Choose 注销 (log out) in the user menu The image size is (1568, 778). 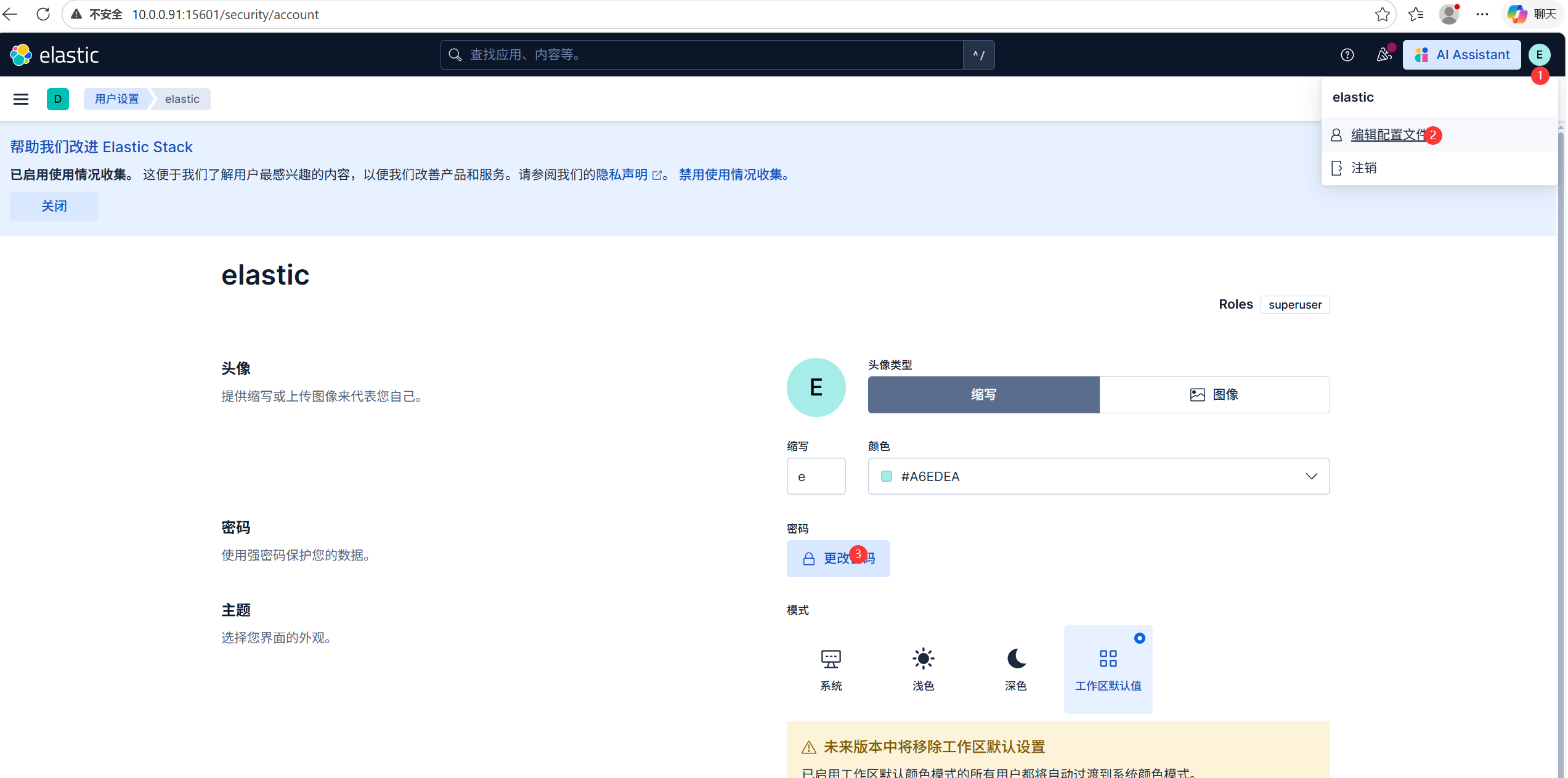coord(1363,168)
